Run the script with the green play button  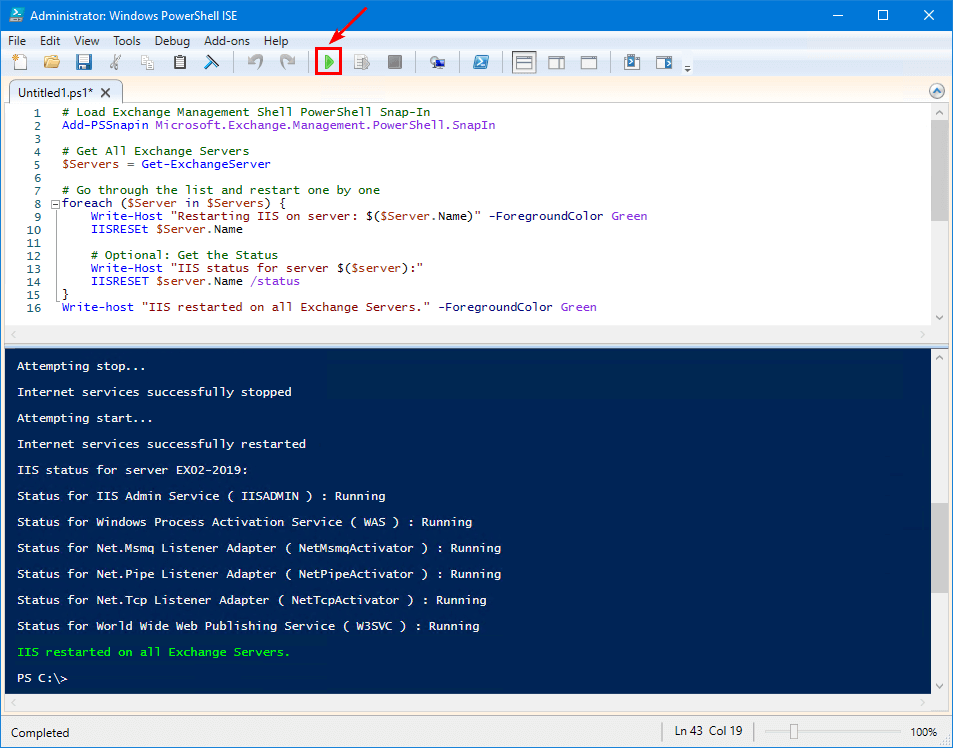click(x=329, y=62)
